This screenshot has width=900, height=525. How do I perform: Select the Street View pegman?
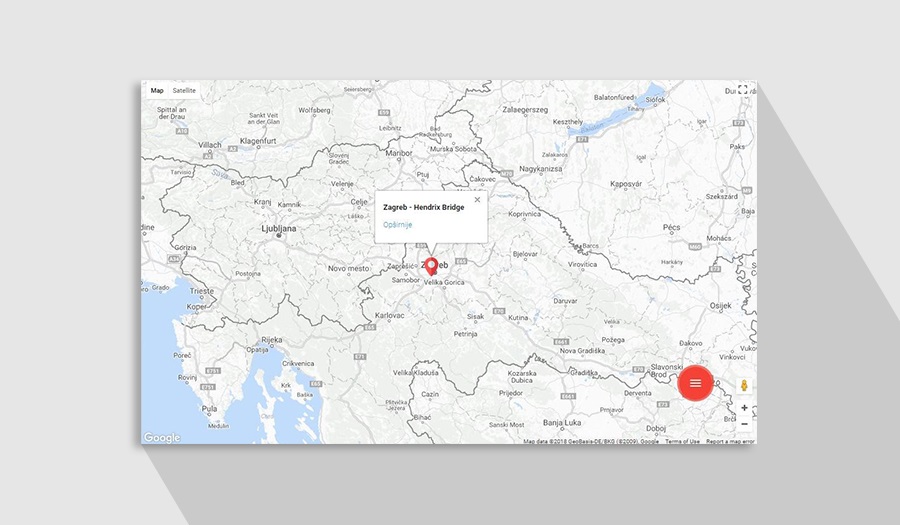(744, 386)
